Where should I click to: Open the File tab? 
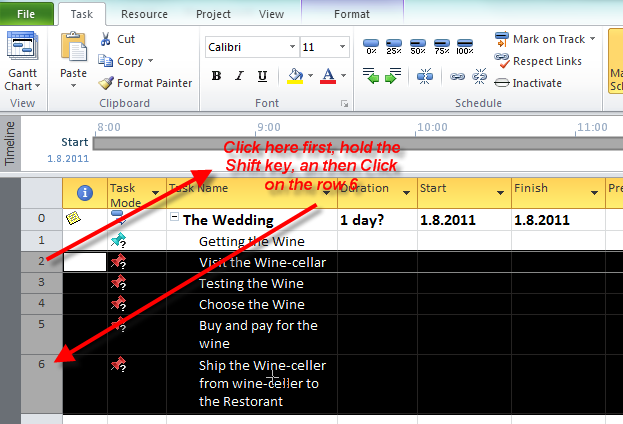pyautogui.click(x=27, y=14)
